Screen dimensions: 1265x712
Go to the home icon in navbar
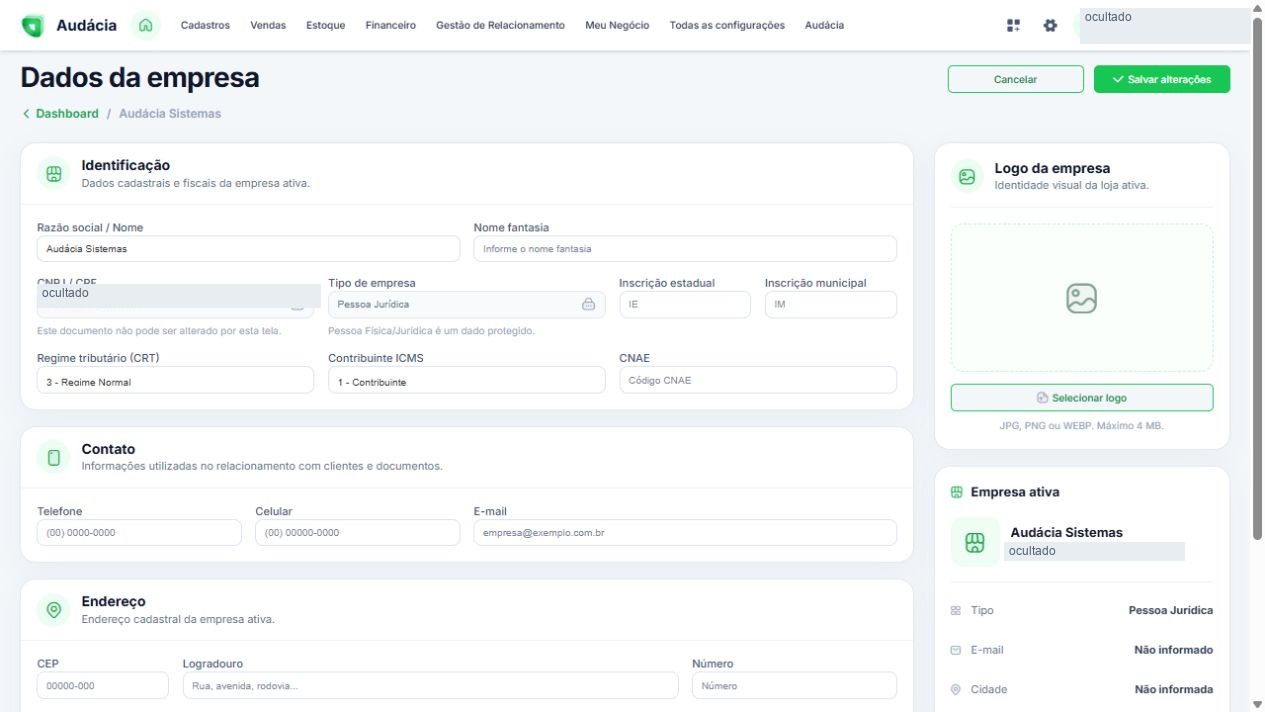point(146,26)
